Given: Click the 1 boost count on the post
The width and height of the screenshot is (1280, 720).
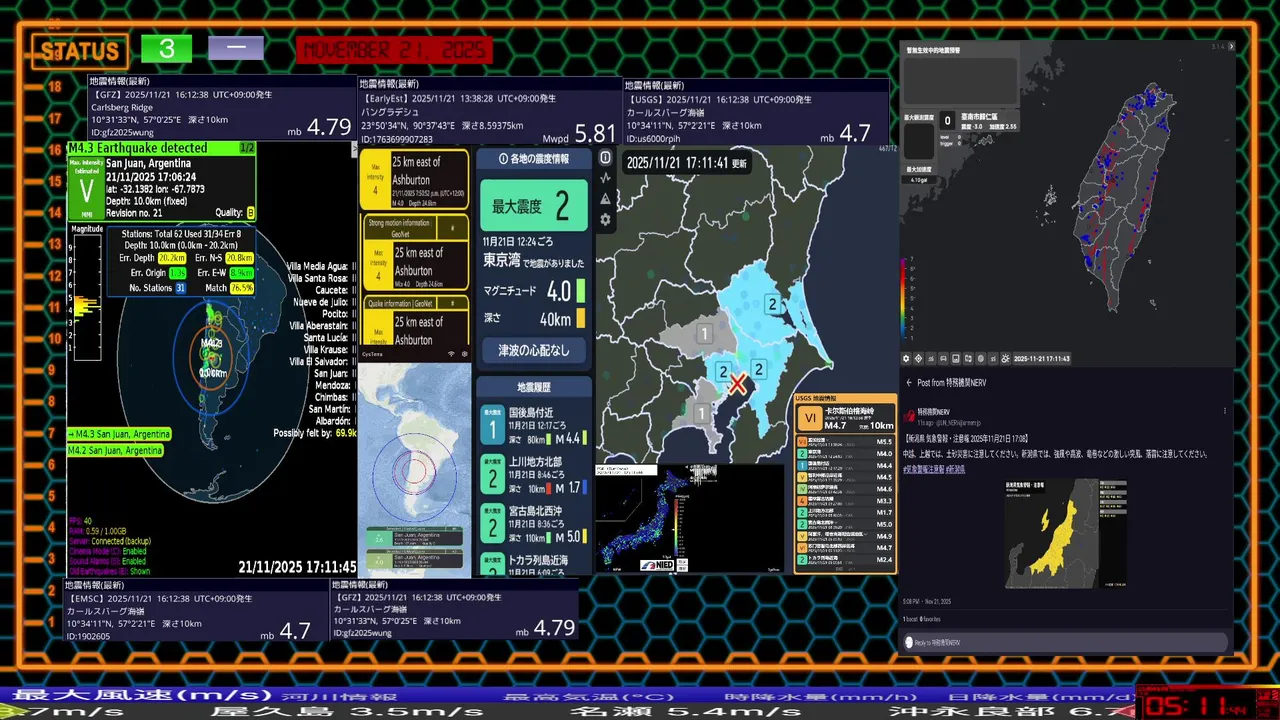Looking at the screenshot, I should click(912, 621).
